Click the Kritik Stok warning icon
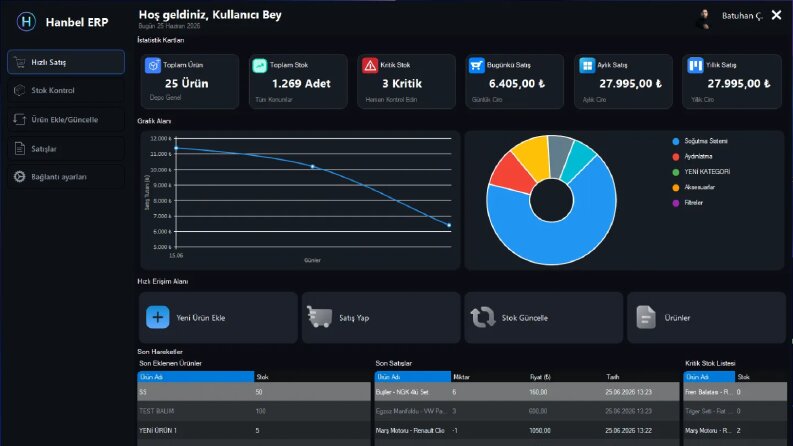Screen dimensions: 793x446 370,65
